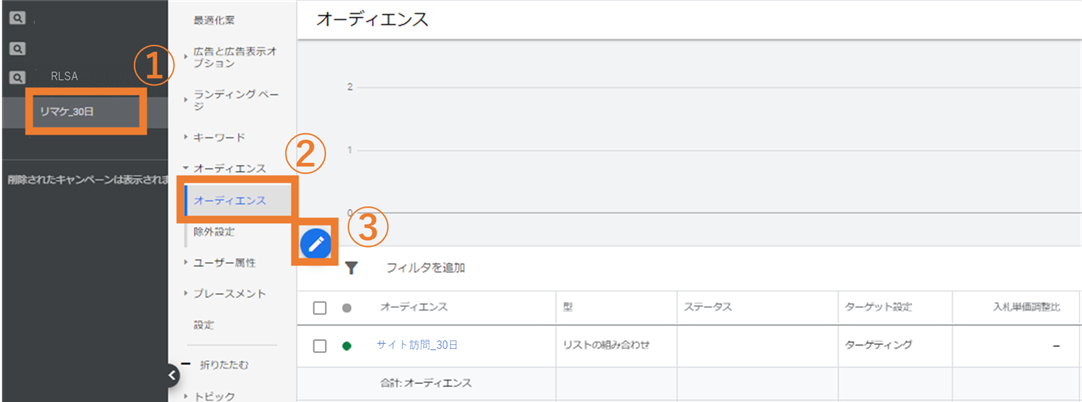Click the first search campaign magnifier icon

[17, 19]
